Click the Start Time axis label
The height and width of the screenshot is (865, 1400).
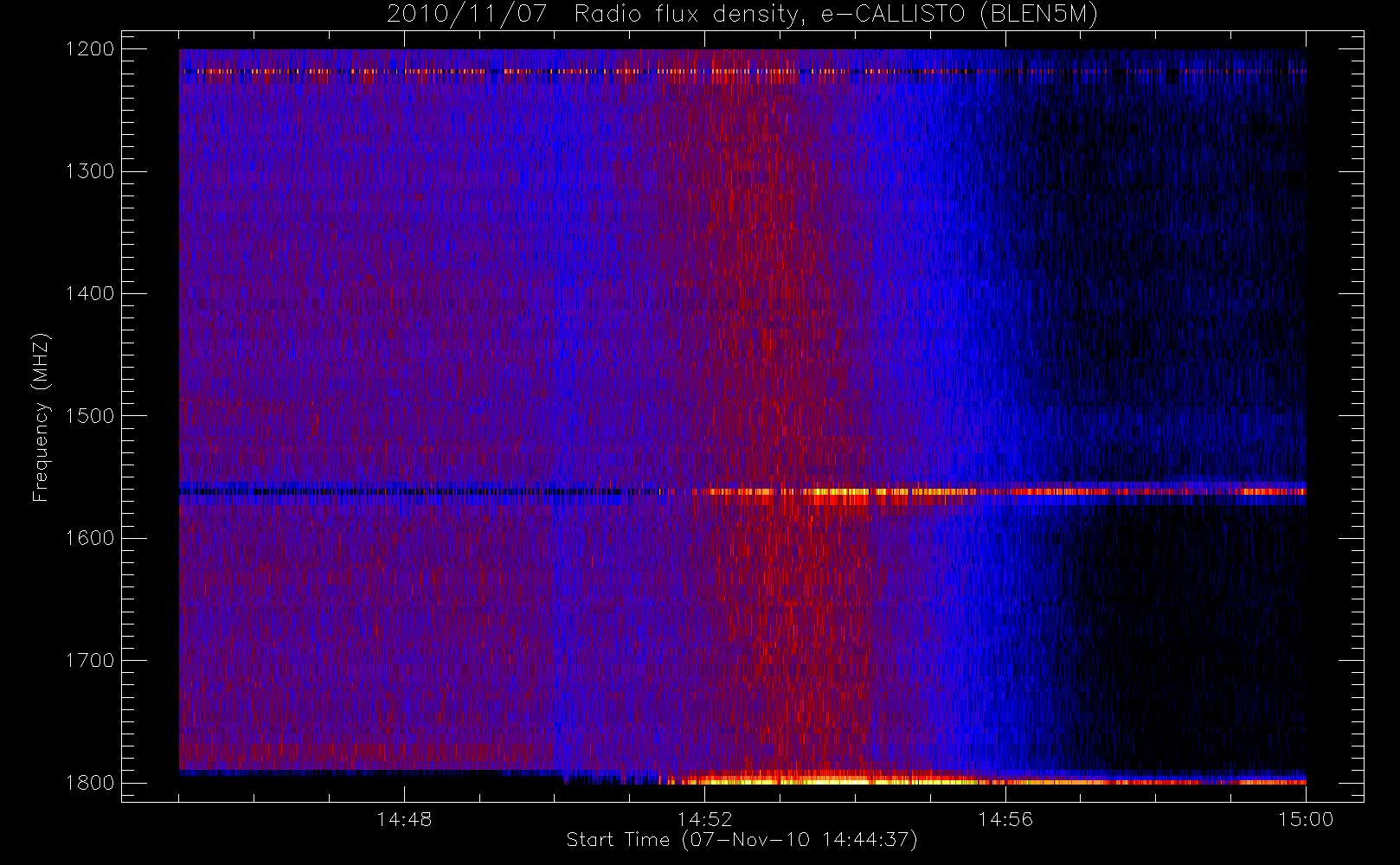742,840
